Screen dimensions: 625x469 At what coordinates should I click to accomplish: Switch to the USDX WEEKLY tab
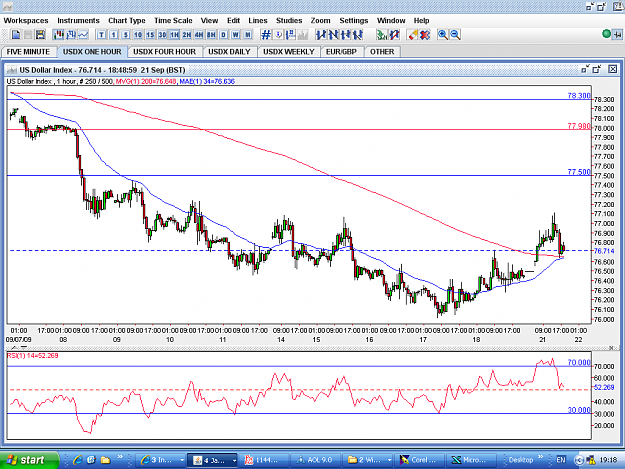coord(289,52)
